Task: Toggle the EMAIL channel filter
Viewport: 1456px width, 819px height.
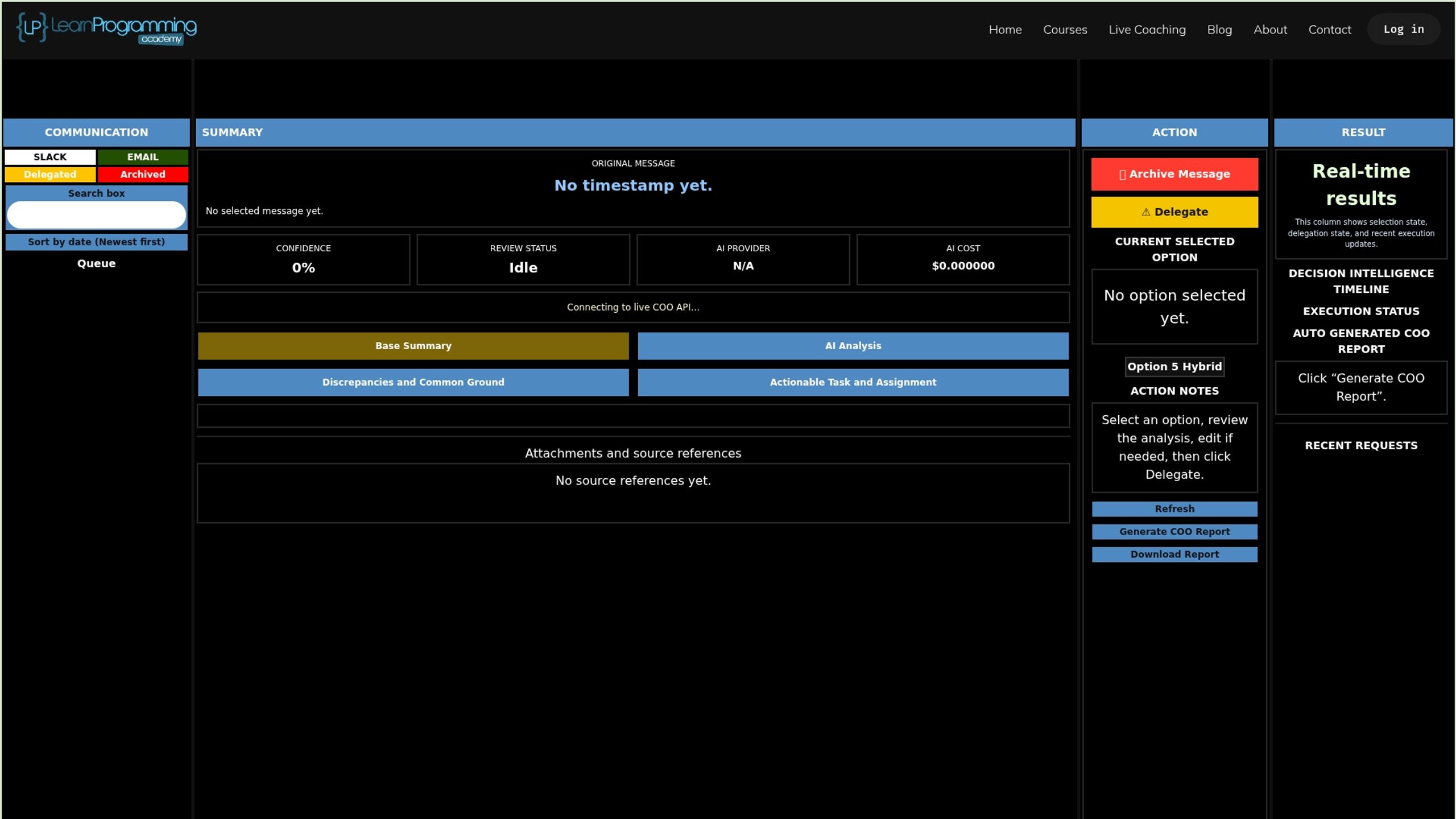Action: tap(143, 157)
